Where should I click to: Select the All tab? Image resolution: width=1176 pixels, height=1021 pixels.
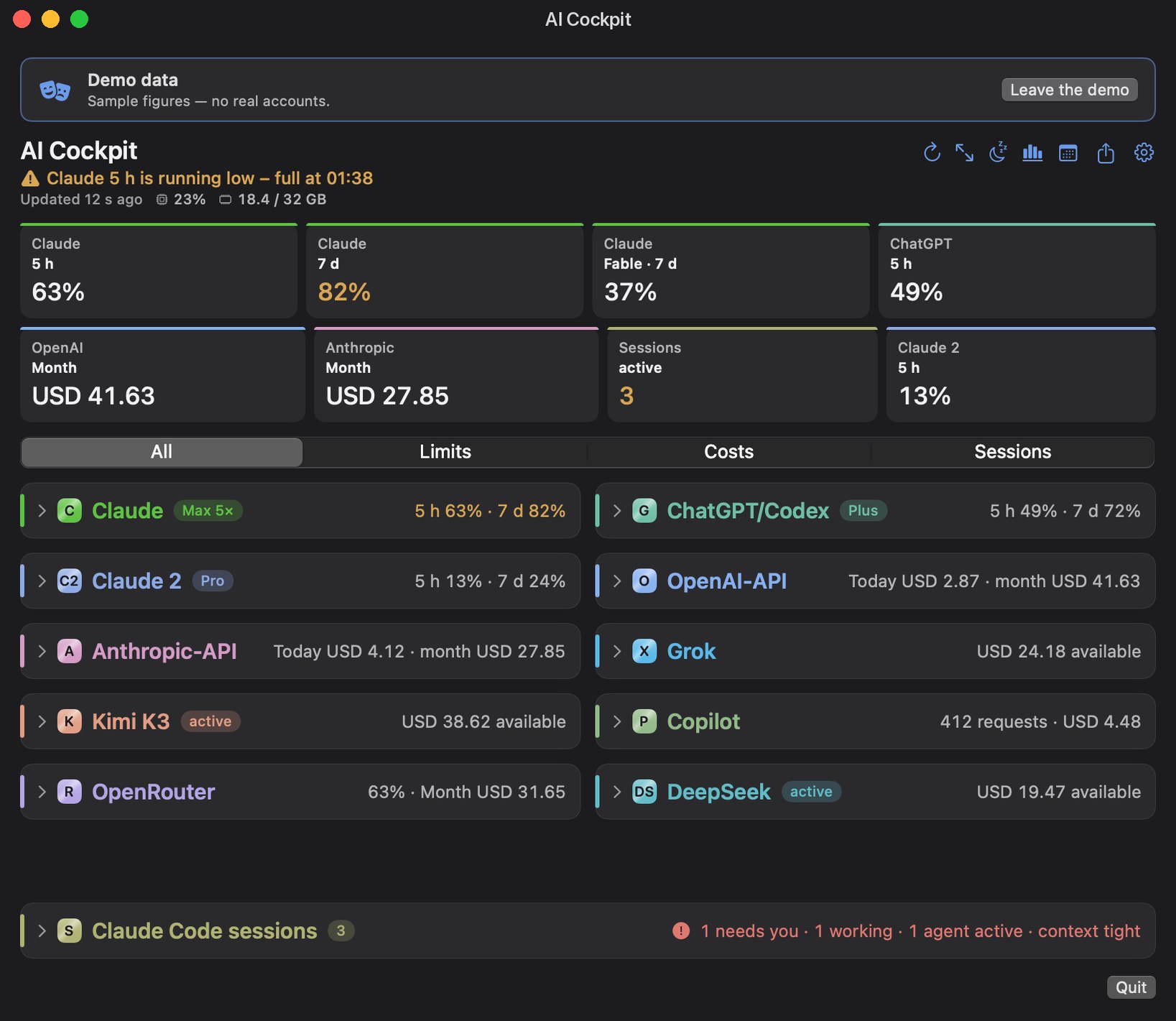tap(162, 452)
